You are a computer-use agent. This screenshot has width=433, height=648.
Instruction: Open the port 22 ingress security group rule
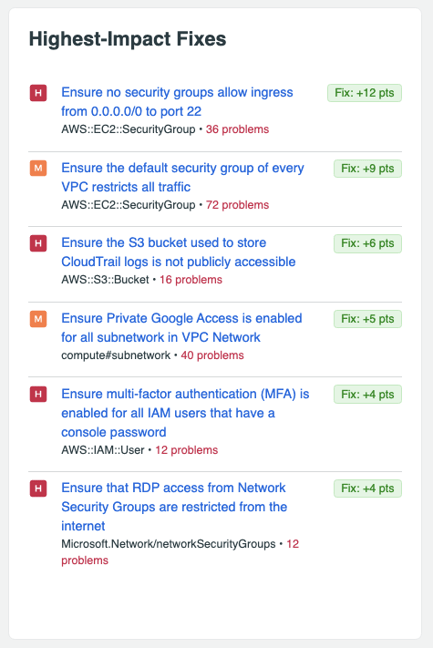point(177,102)
